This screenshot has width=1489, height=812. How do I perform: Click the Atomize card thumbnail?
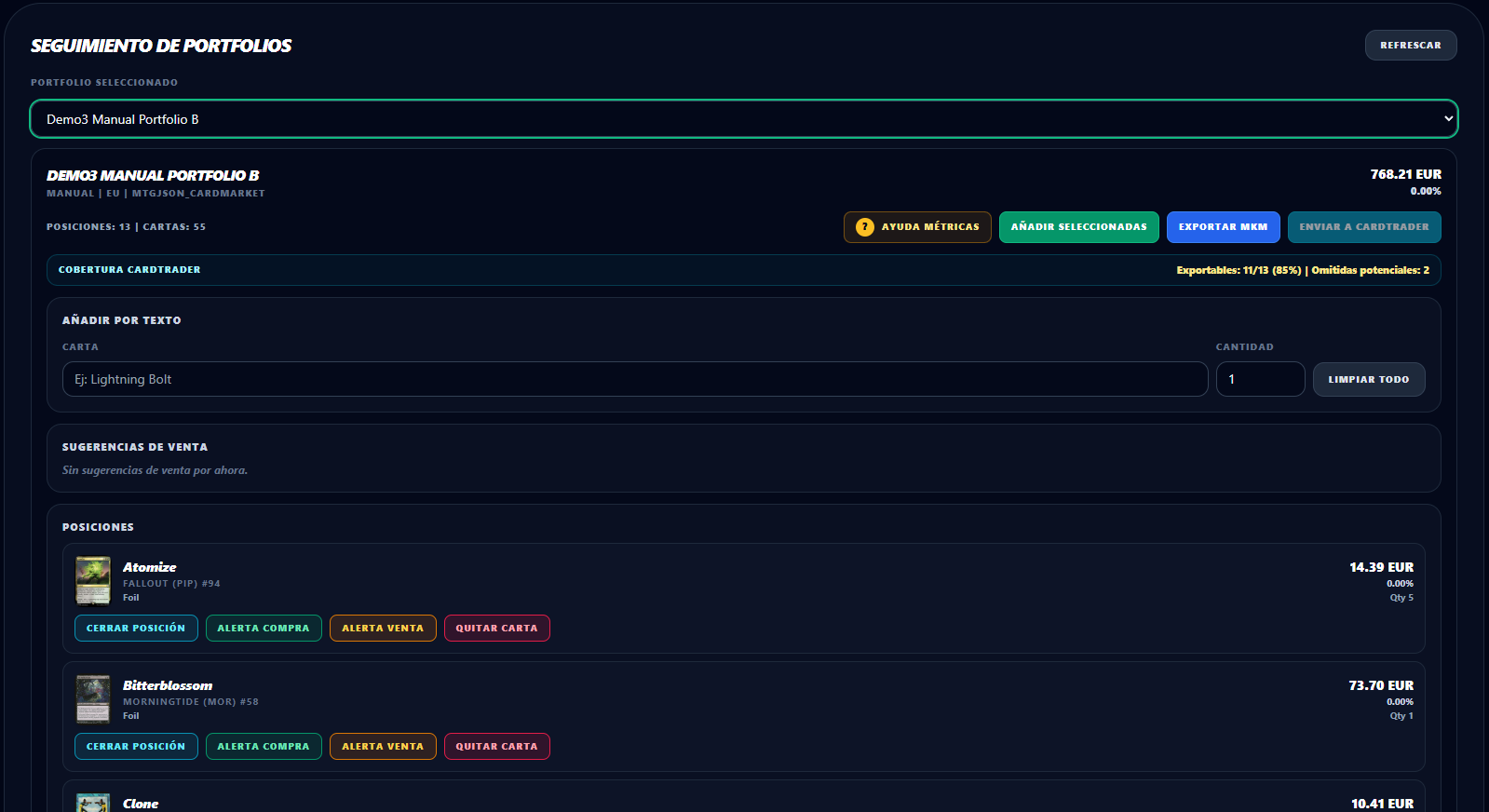coord(93,581)
